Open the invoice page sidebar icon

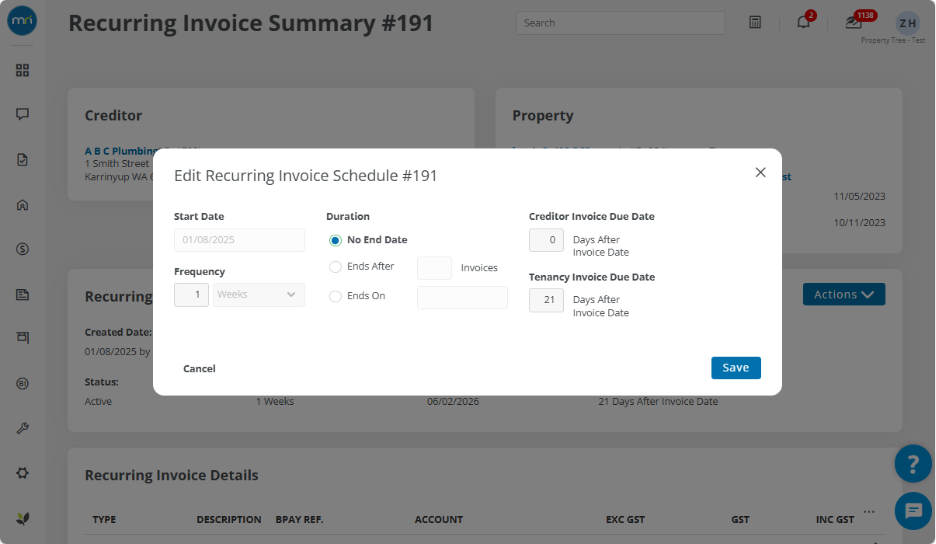coord(22,294)
